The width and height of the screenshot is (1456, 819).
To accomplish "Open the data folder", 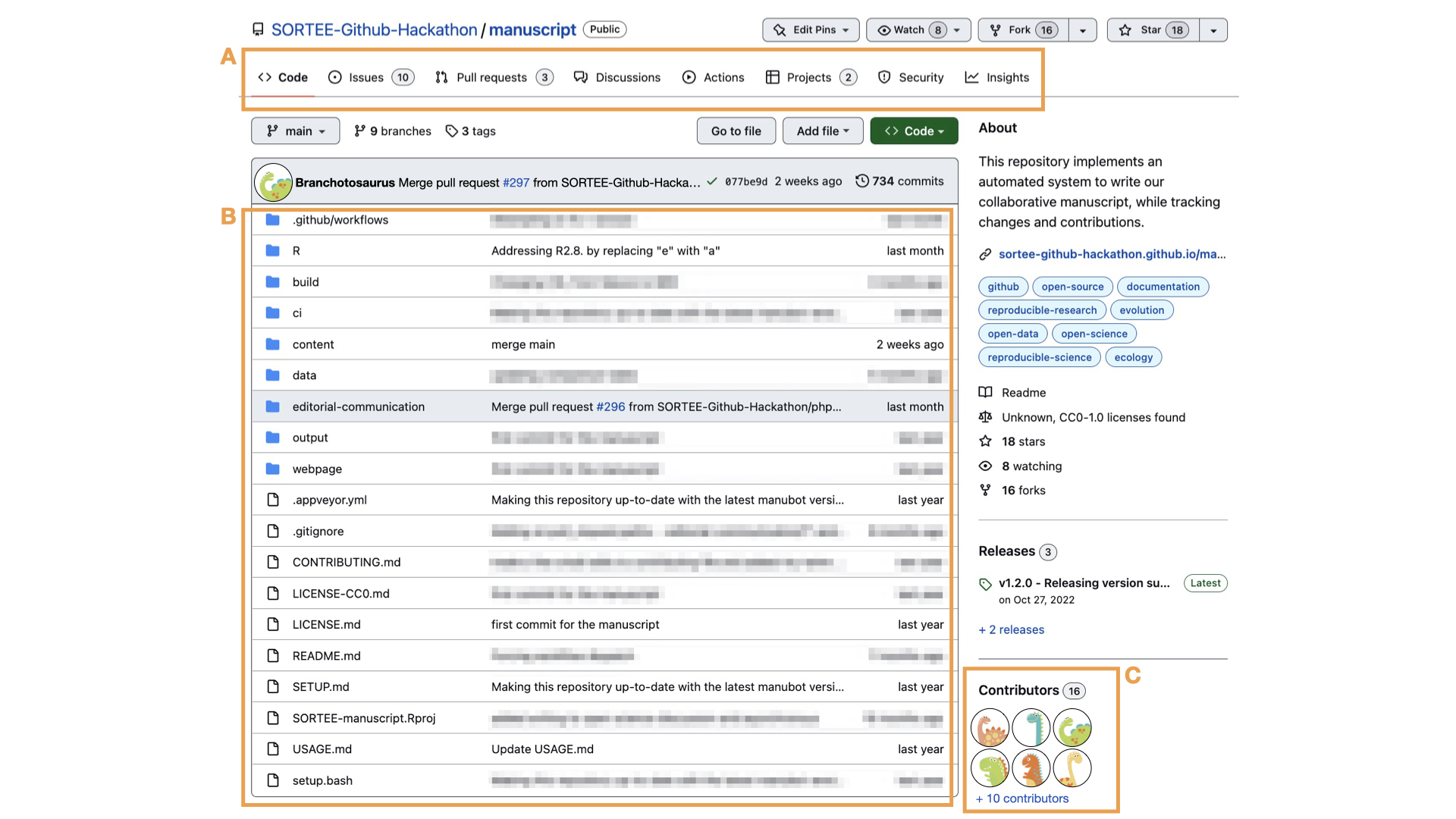I will 305,375.
